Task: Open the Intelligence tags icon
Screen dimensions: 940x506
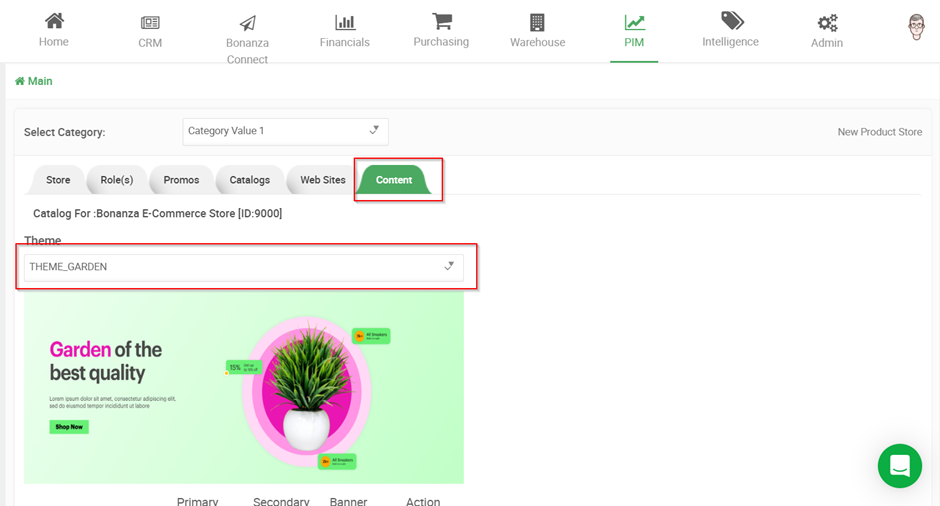Action: tap(732, 20)
